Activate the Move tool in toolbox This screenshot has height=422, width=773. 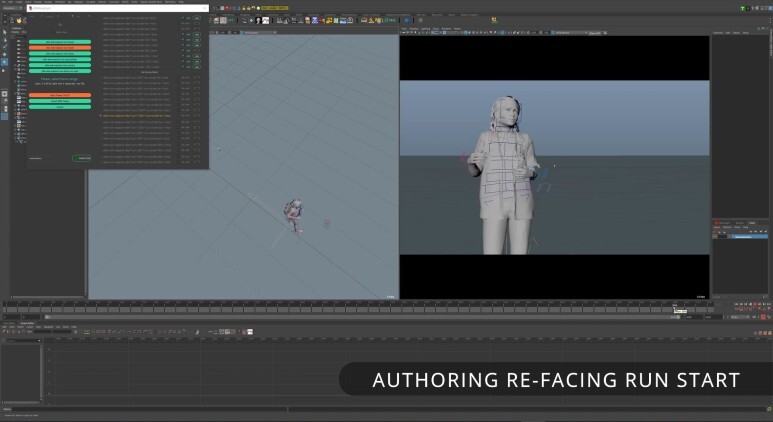tap(4, 54)
